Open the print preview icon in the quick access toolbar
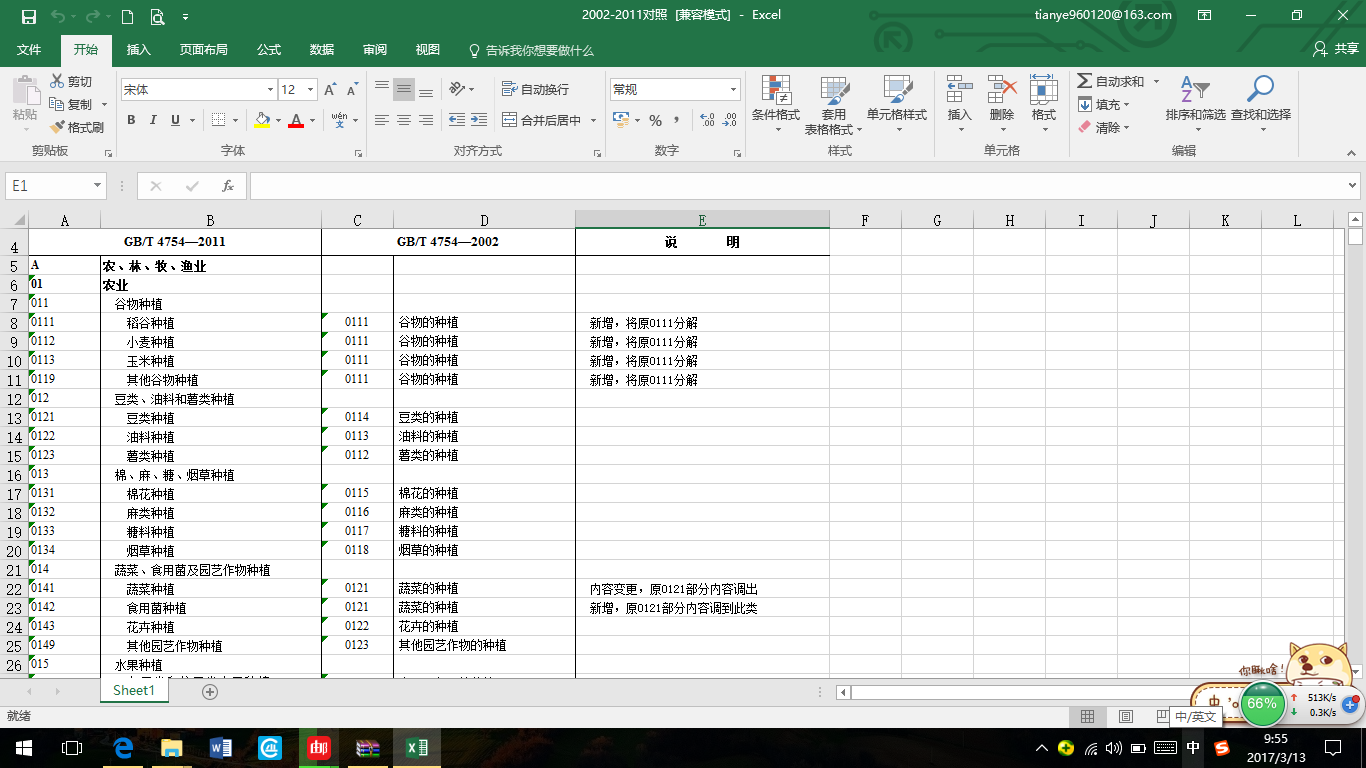Screen dimensions: 1366x768 [157, 16]
